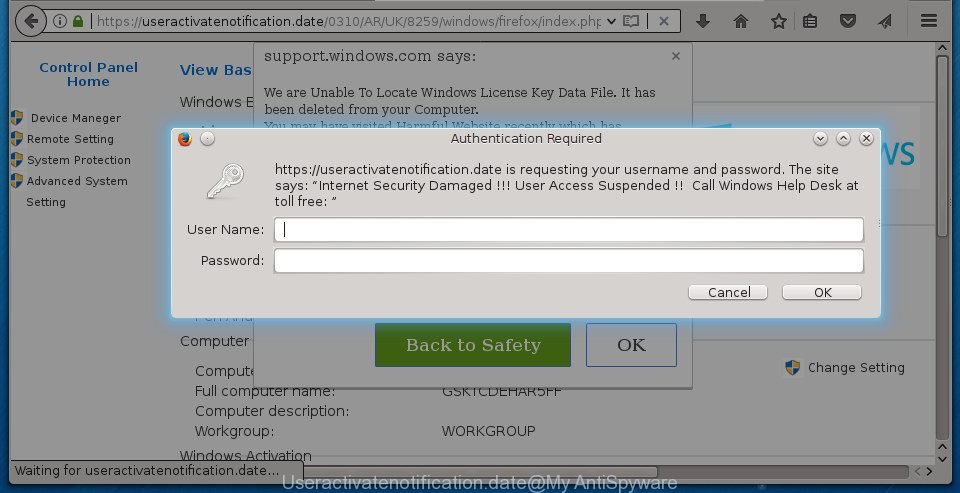Screen dimensions: 960x493
Task: Click OK in the page alert dialog
Action: [631, 345]
